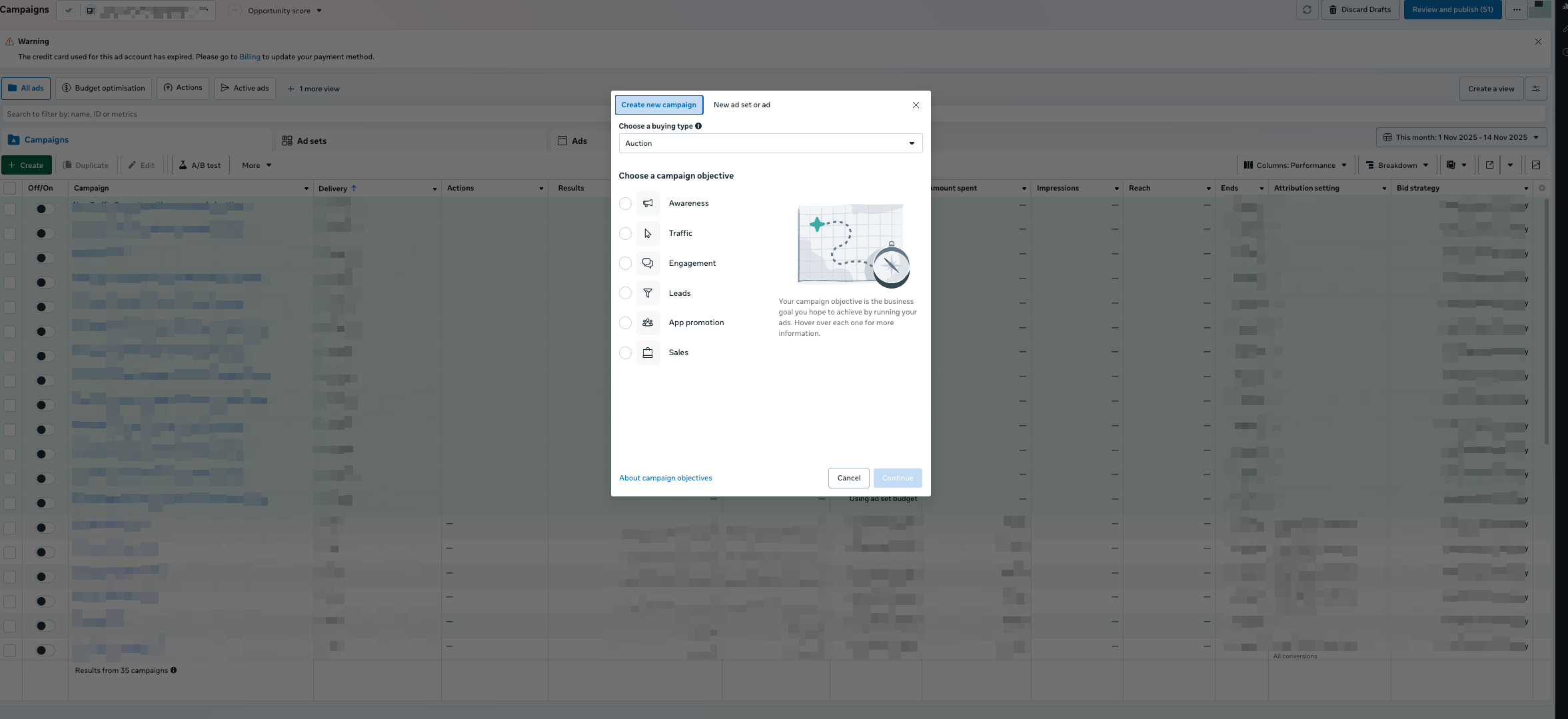Switch to New ad set or ad tab
This screenshot has width=1568, height=719.
tap(741, 105)
